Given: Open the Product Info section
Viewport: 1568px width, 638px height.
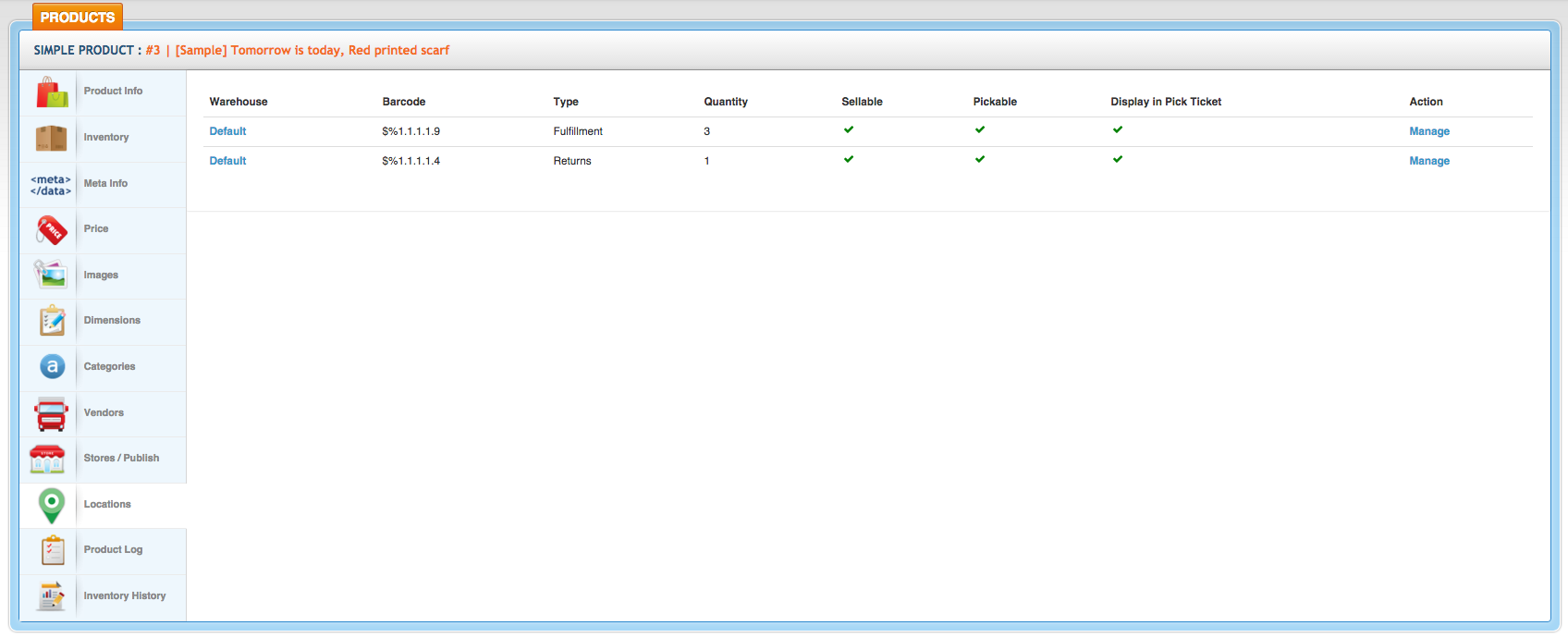Looking at the screenshot, I should coord(113,91).
